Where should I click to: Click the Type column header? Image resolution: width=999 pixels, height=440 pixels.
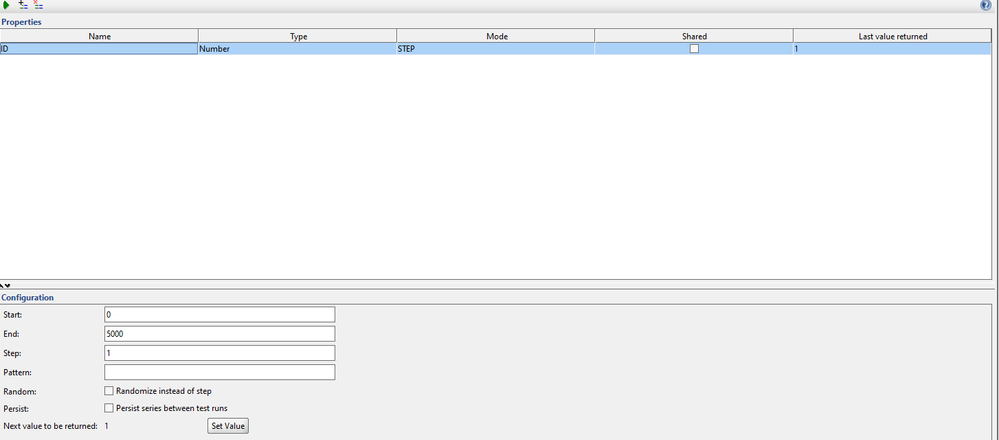click(x=298, y=36)
